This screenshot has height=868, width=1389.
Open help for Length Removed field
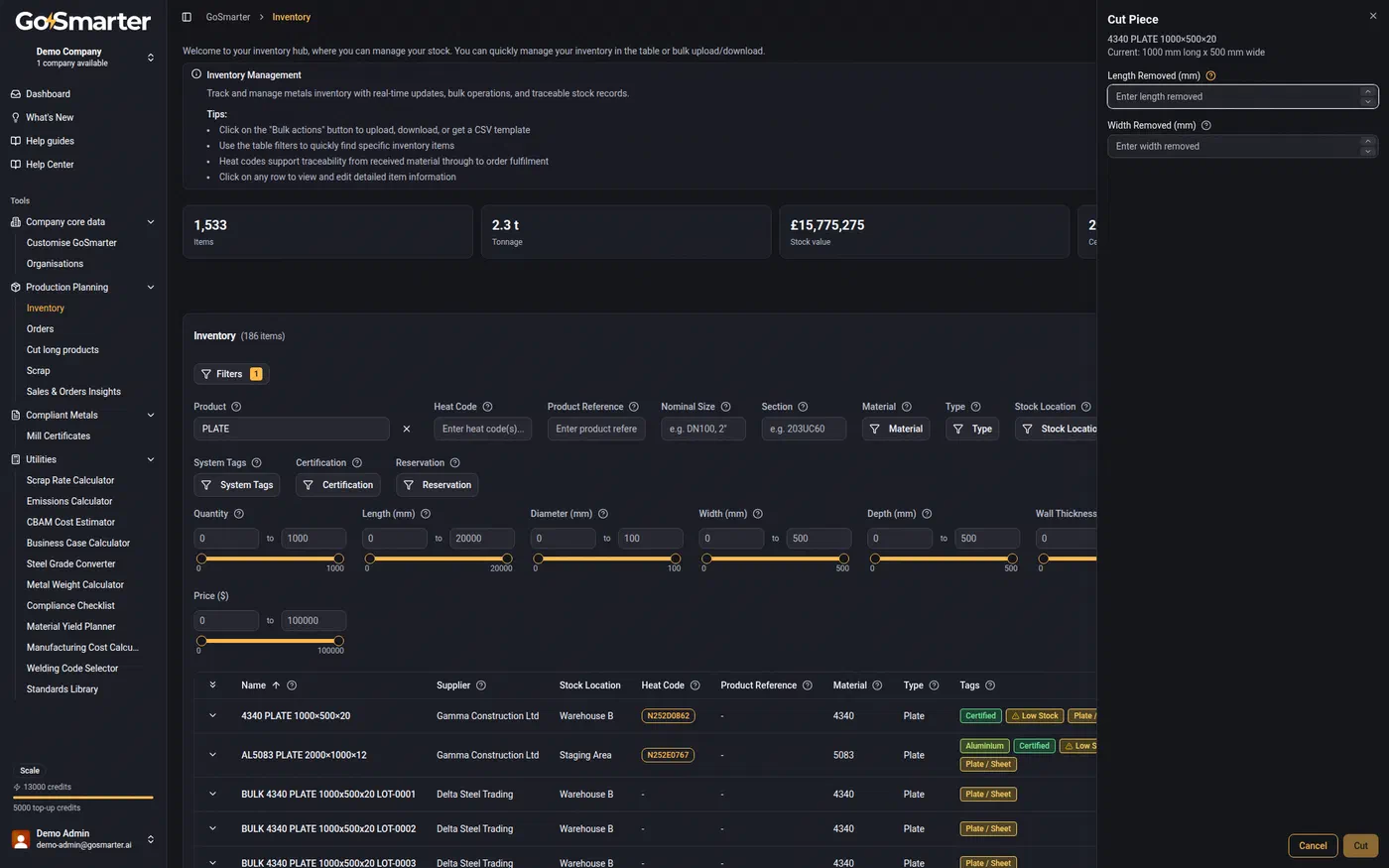point(1210,75)
